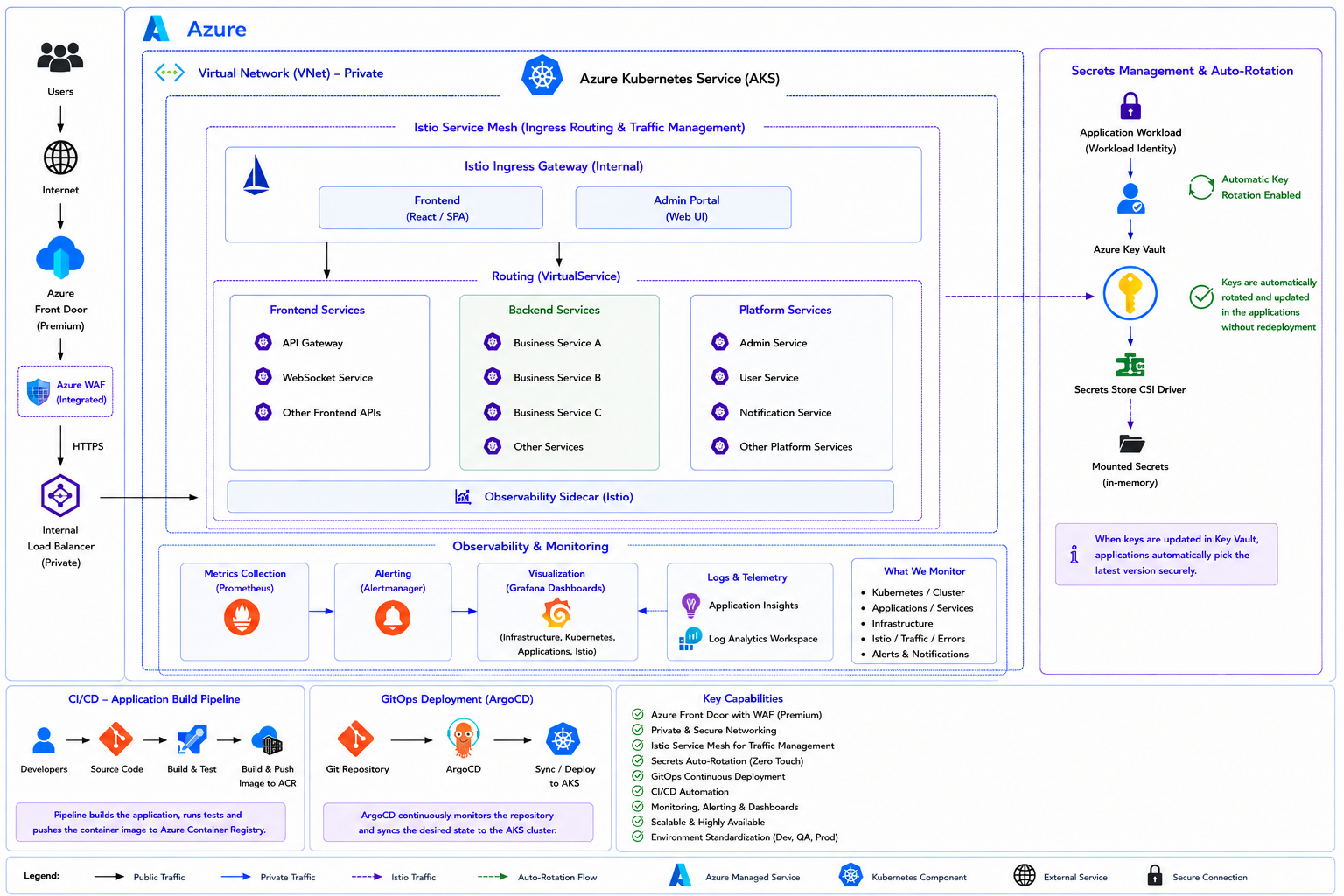Click the Prometheus flame icon
The height and width of the screenshot is (896, 1344).
(x=242, y=618)
